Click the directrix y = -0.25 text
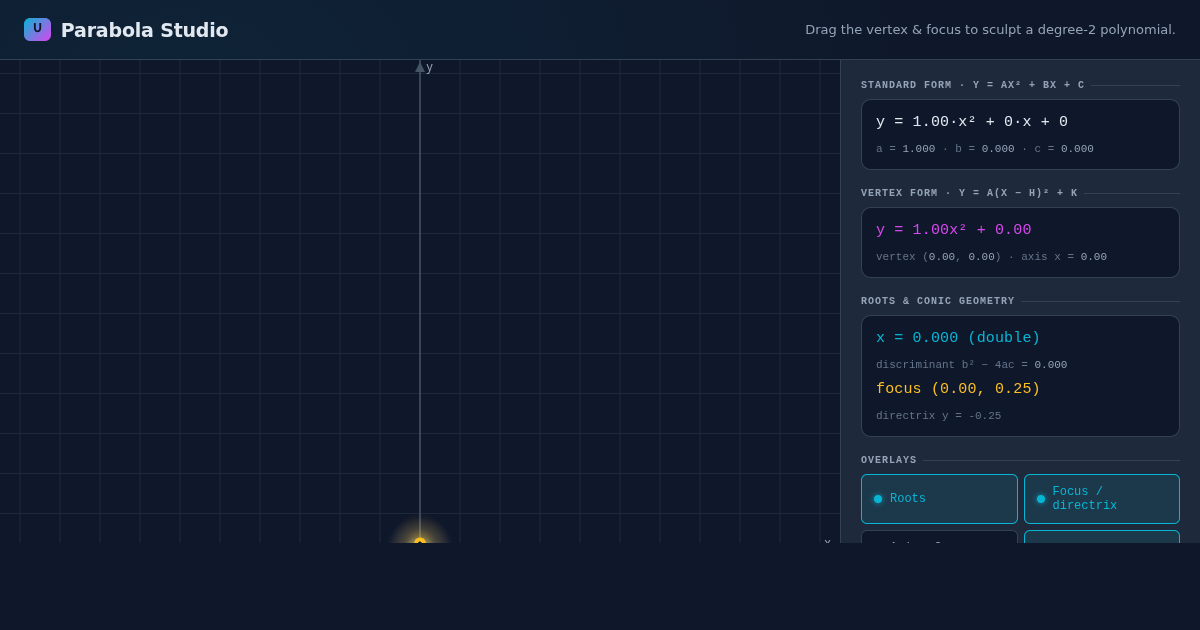Image resolution: width=1200 pixels, height=630 pixels. click(x=938, y=416)
